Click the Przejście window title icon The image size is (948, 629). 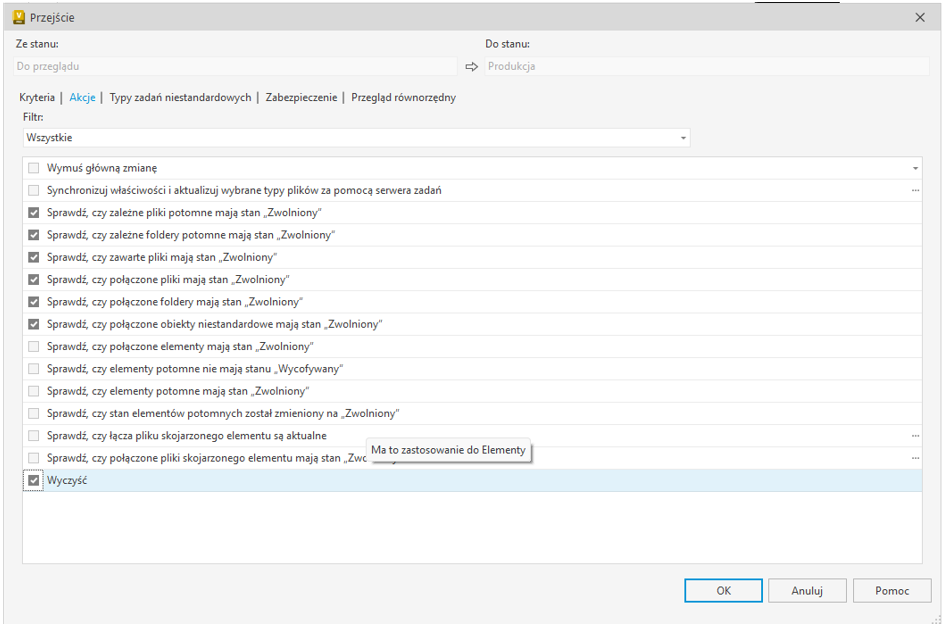click(18, 17)
